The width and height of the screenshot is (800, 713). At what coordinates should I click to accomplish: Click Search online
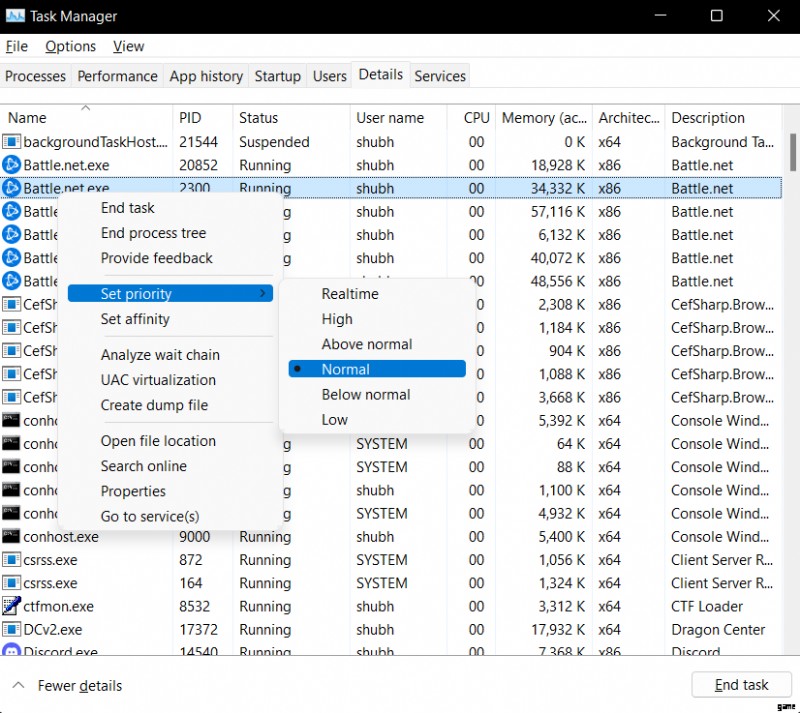(170, 466)
